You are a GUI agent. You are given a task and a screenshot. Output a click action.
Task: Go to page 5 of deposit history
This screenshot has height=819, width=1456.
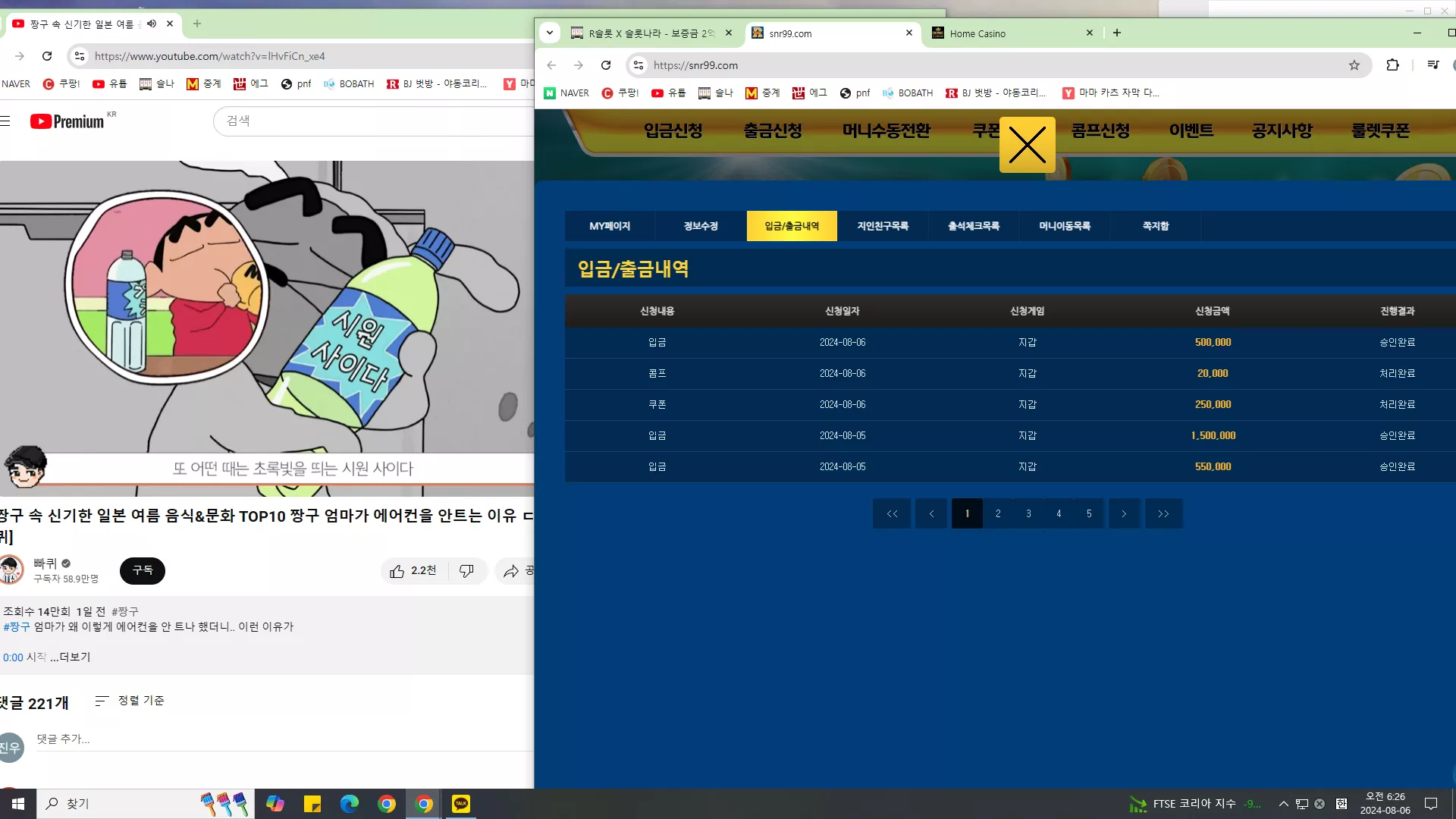[x=1089, y=513]
